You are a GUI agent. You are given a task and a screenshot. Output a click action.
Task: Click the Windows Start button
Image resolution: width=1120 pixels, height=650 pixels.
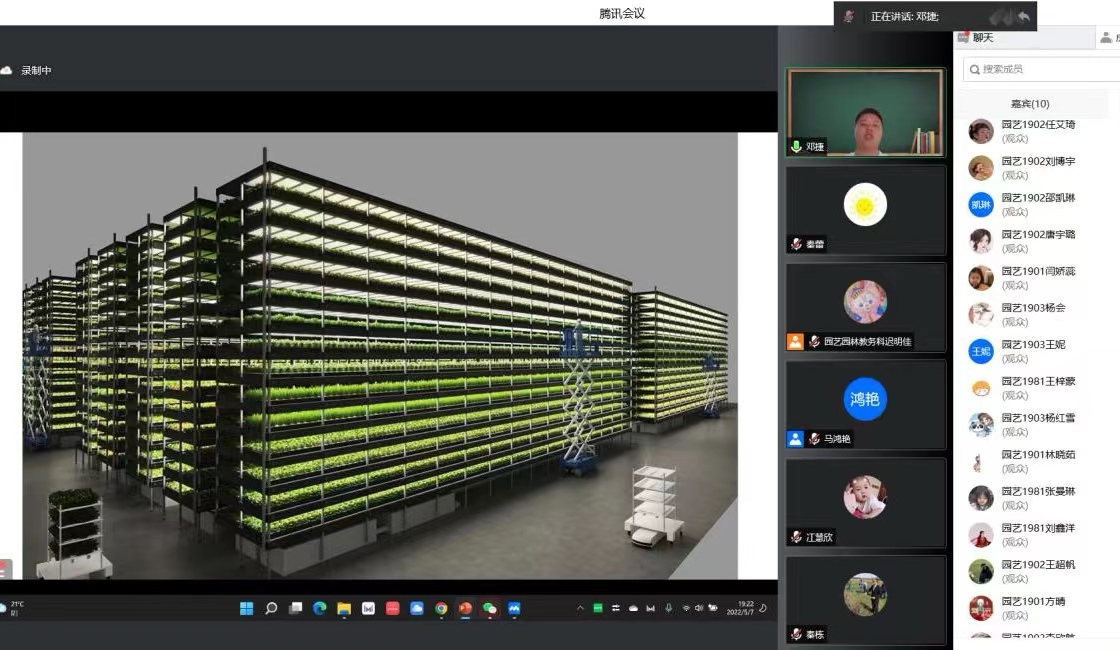click(x=246, y=608)
